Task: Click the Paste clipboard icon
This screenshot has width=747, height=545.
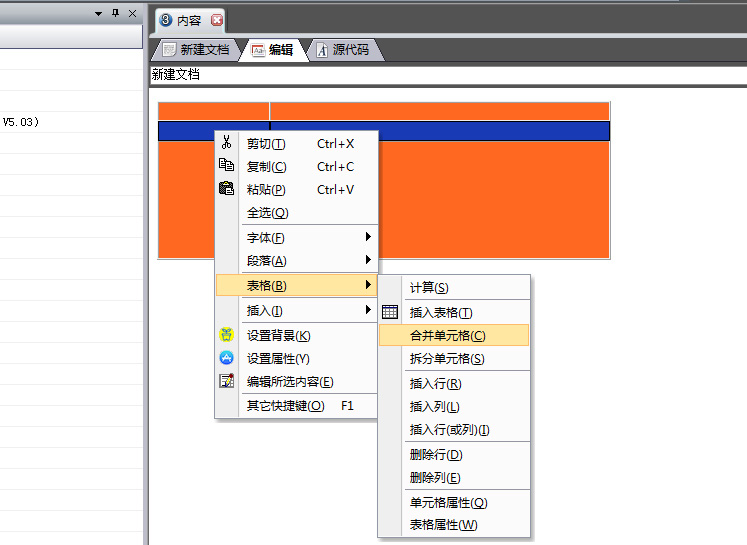Action: [227, 189]
